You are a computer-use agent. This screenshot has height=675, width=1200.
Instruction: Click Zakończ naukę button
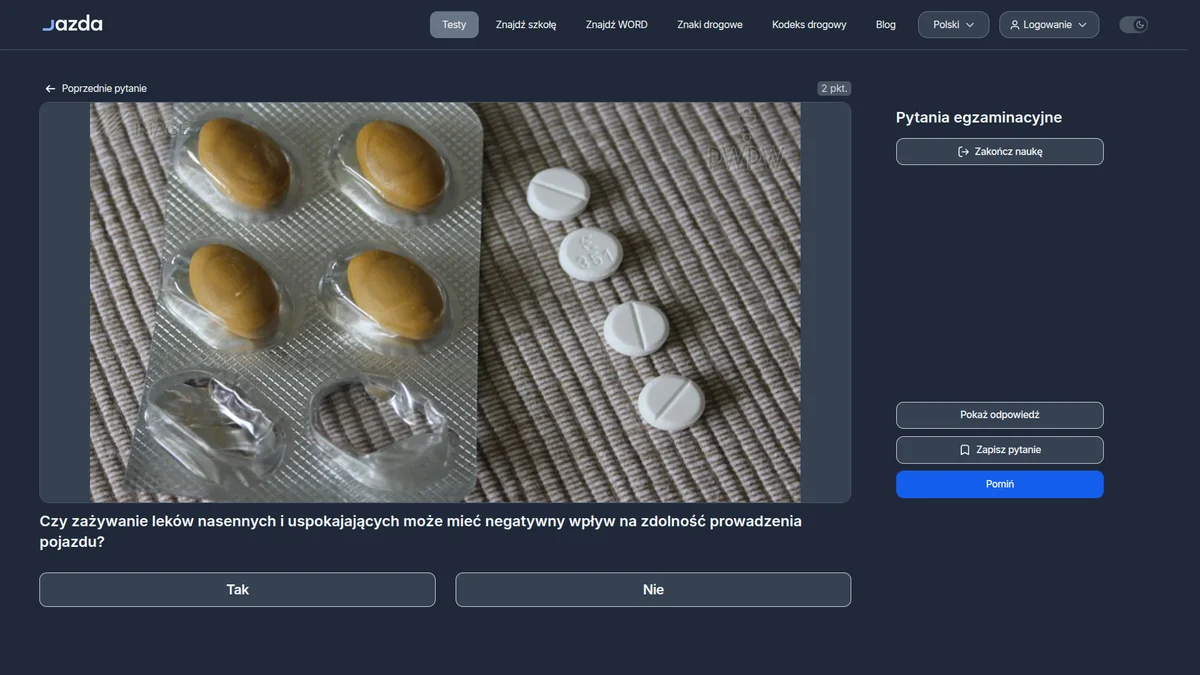point(1000,152)
